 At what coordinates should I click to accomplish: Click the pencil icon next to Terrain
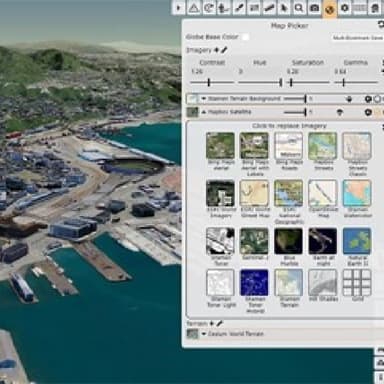point(219,323)
